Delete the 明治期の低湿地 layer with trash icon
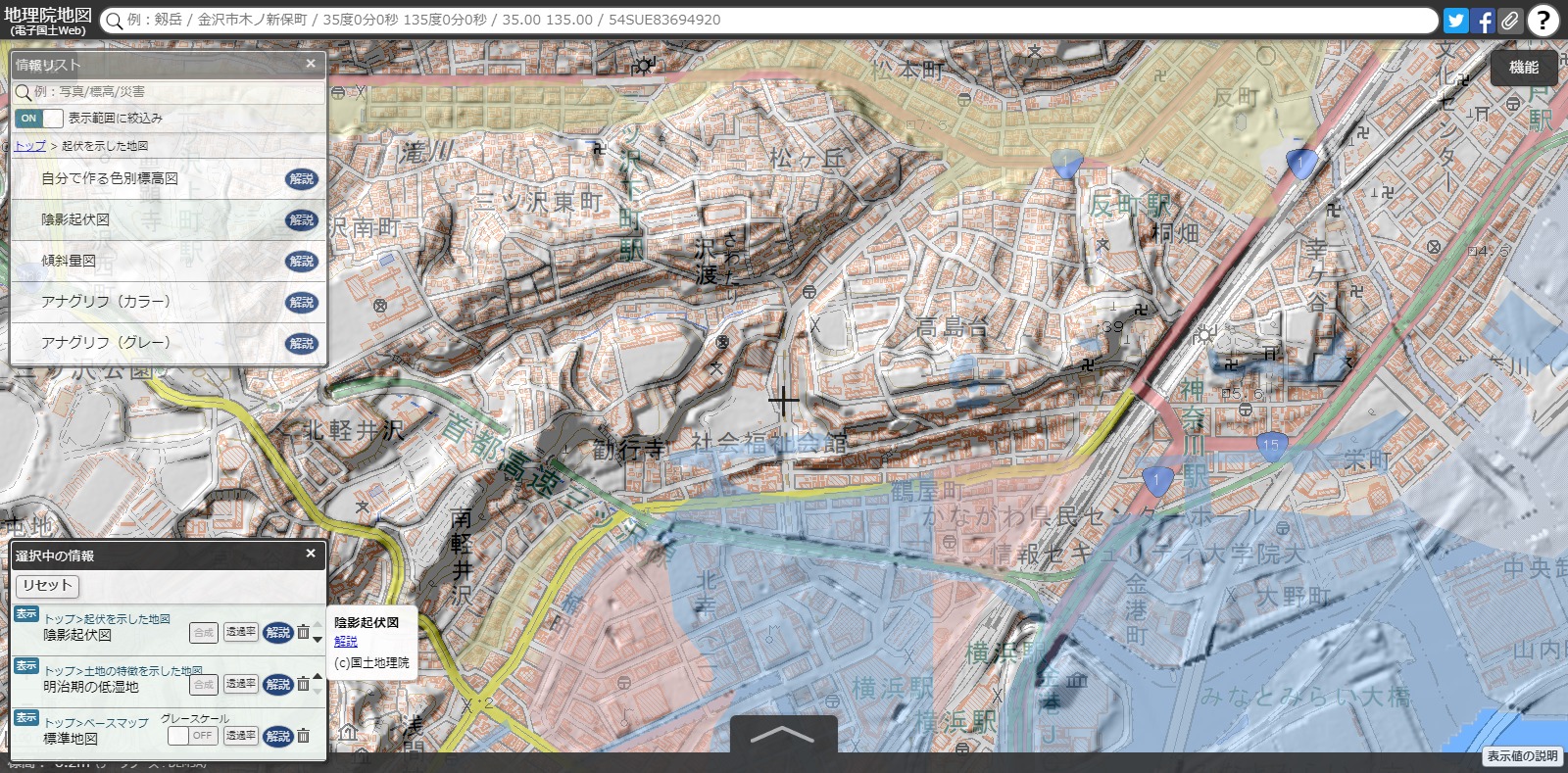 point(304,684)
